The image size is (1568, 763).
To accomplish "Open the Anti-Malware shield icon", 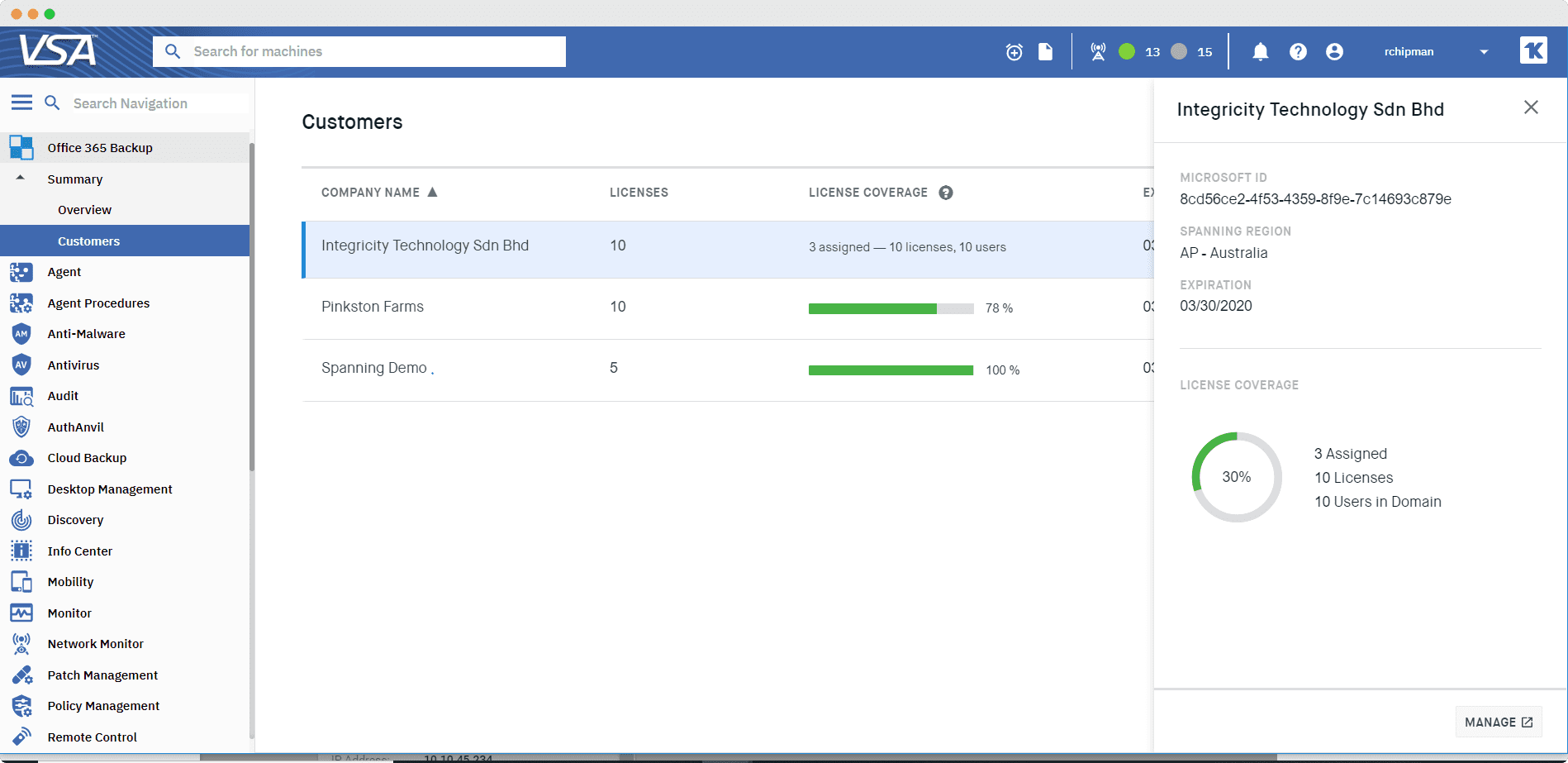I will coord(21,334).
